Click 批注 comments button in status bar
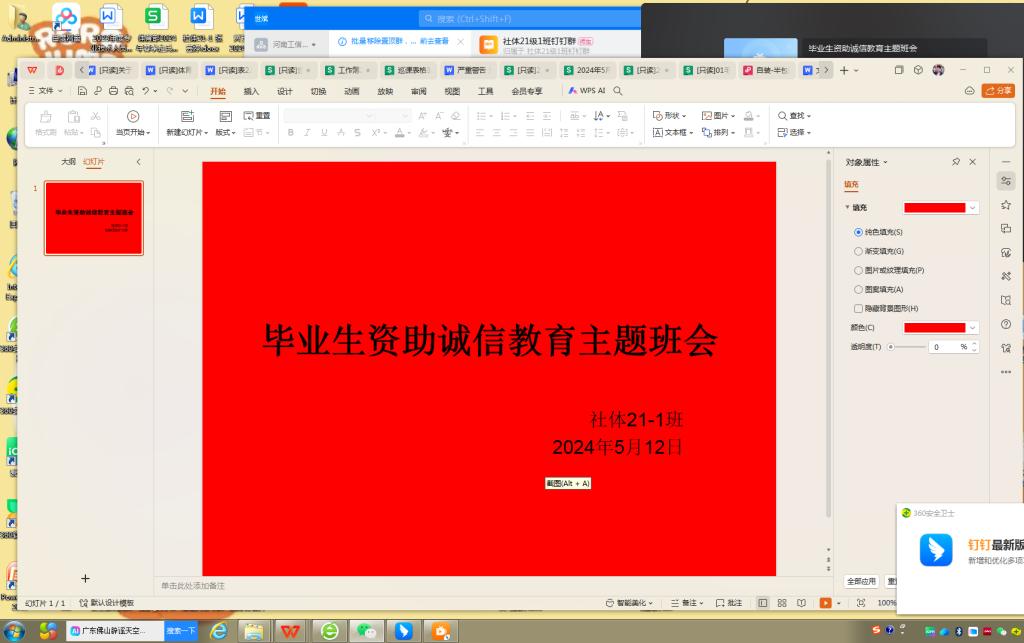This screenshot has height=643, width=1024. [729, 603]
